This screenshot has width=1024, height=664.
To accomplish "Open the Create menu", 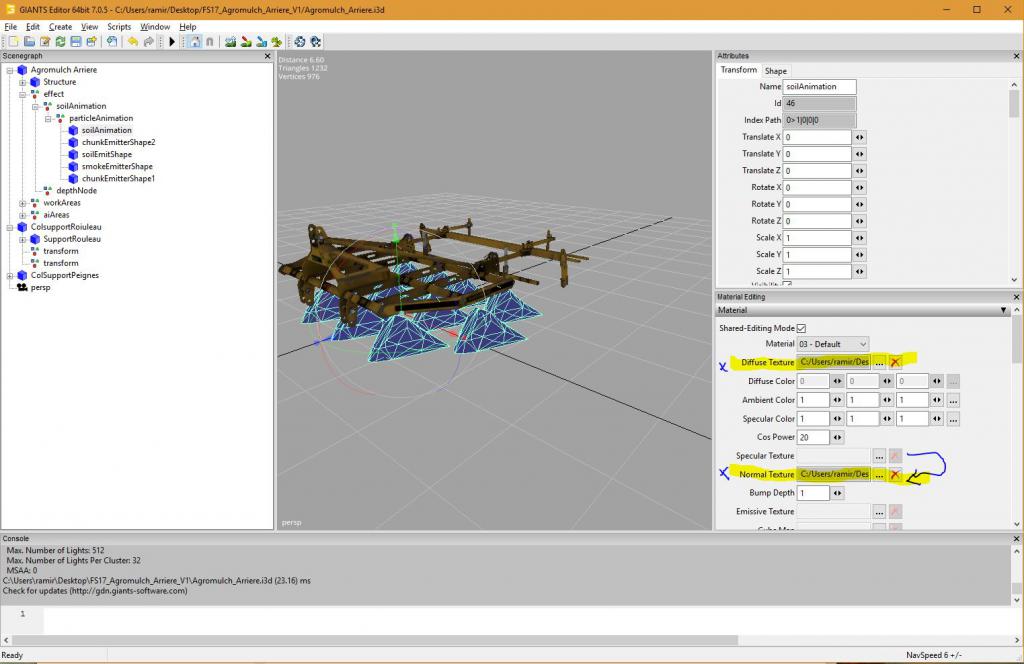I will 60,27.
